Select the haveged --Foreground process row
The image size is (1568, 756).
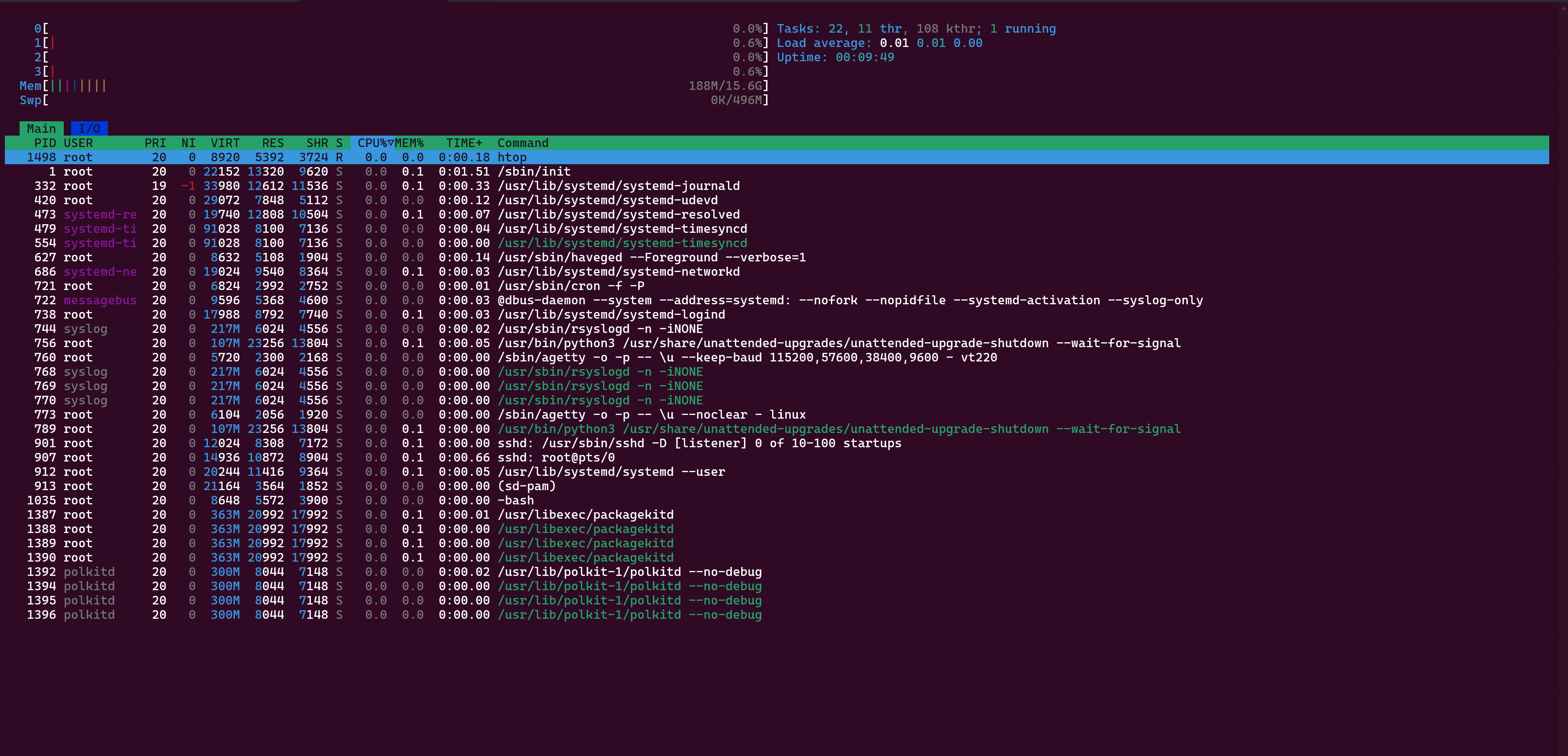pyautogui.click(x=777, y=257)
